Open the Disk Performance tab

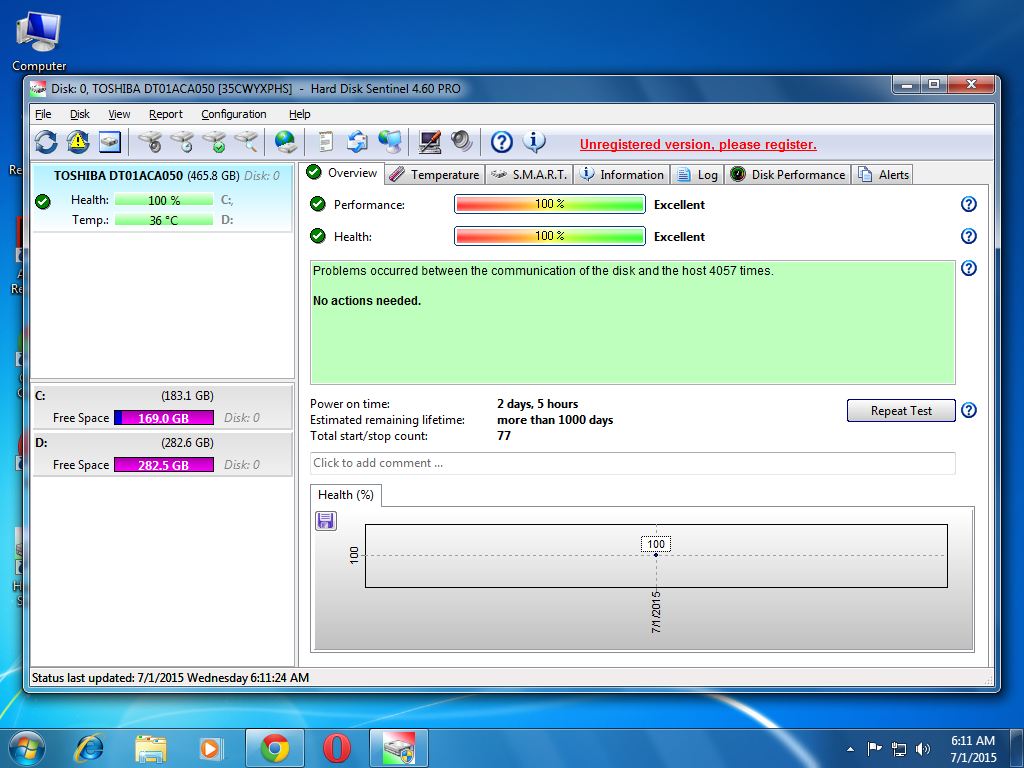tap(788, 175)
